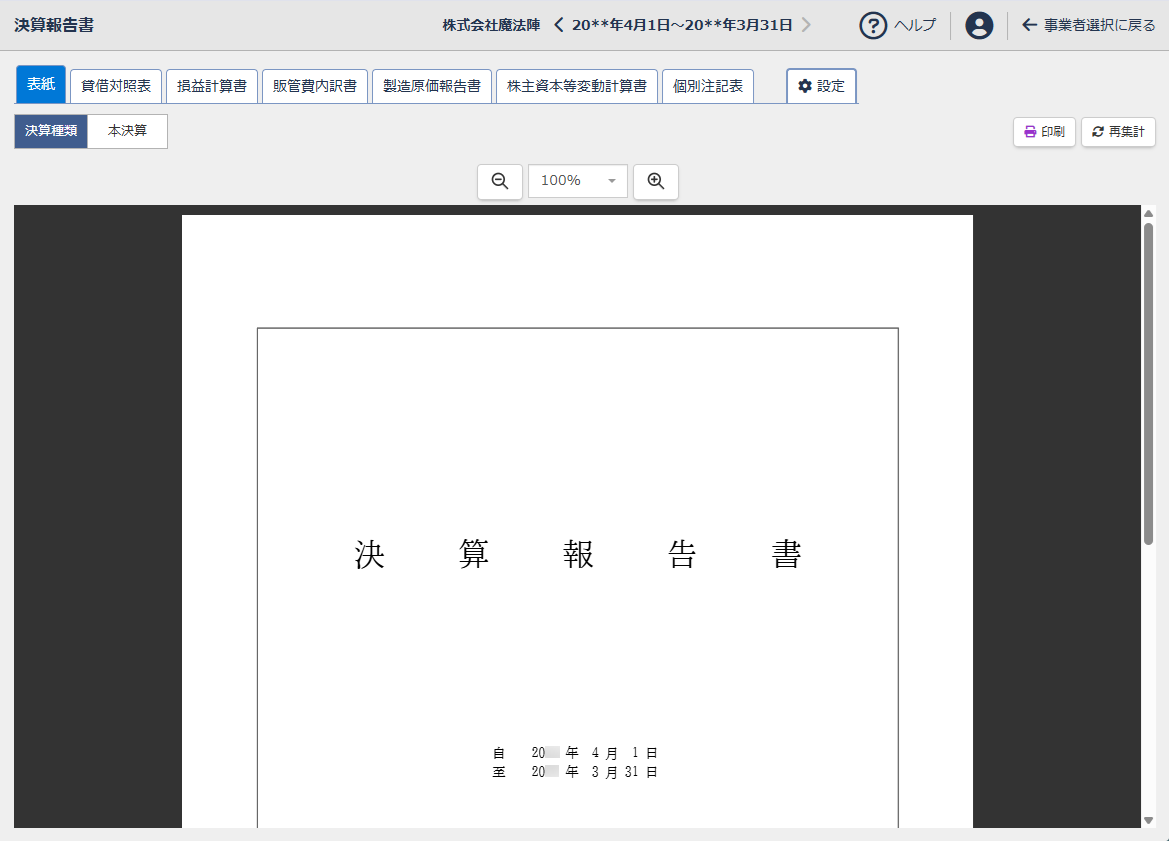Viewport: 1169px width, 841px height.
Task: Switch to the 貸借対照表 tab
Action: pyautogui.click(x=115, y=85)
